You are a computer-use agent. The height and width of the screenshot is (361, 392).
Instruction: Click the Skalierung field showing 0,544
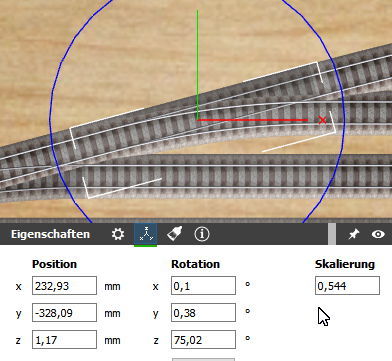point(347,286)
